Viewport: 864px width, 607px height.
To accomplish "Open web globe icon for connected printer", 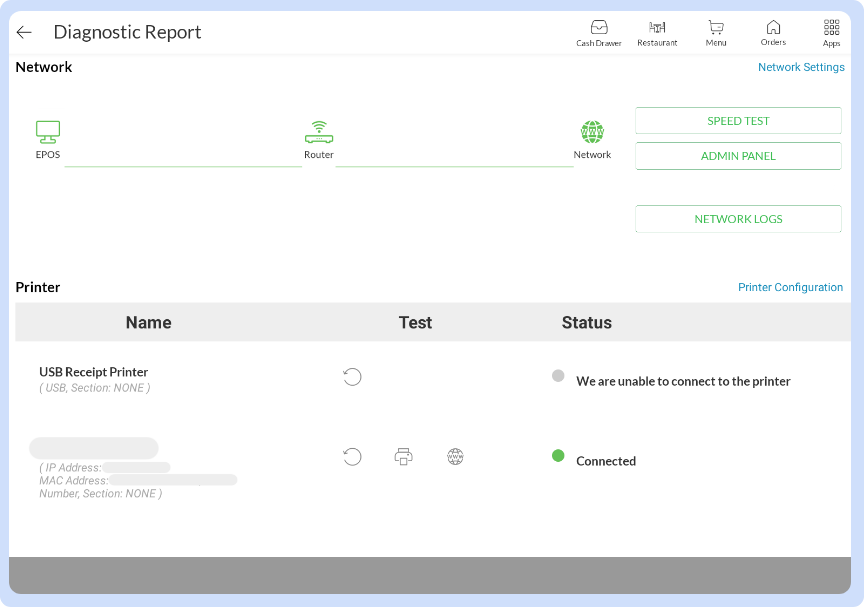I will coord(455,457).
